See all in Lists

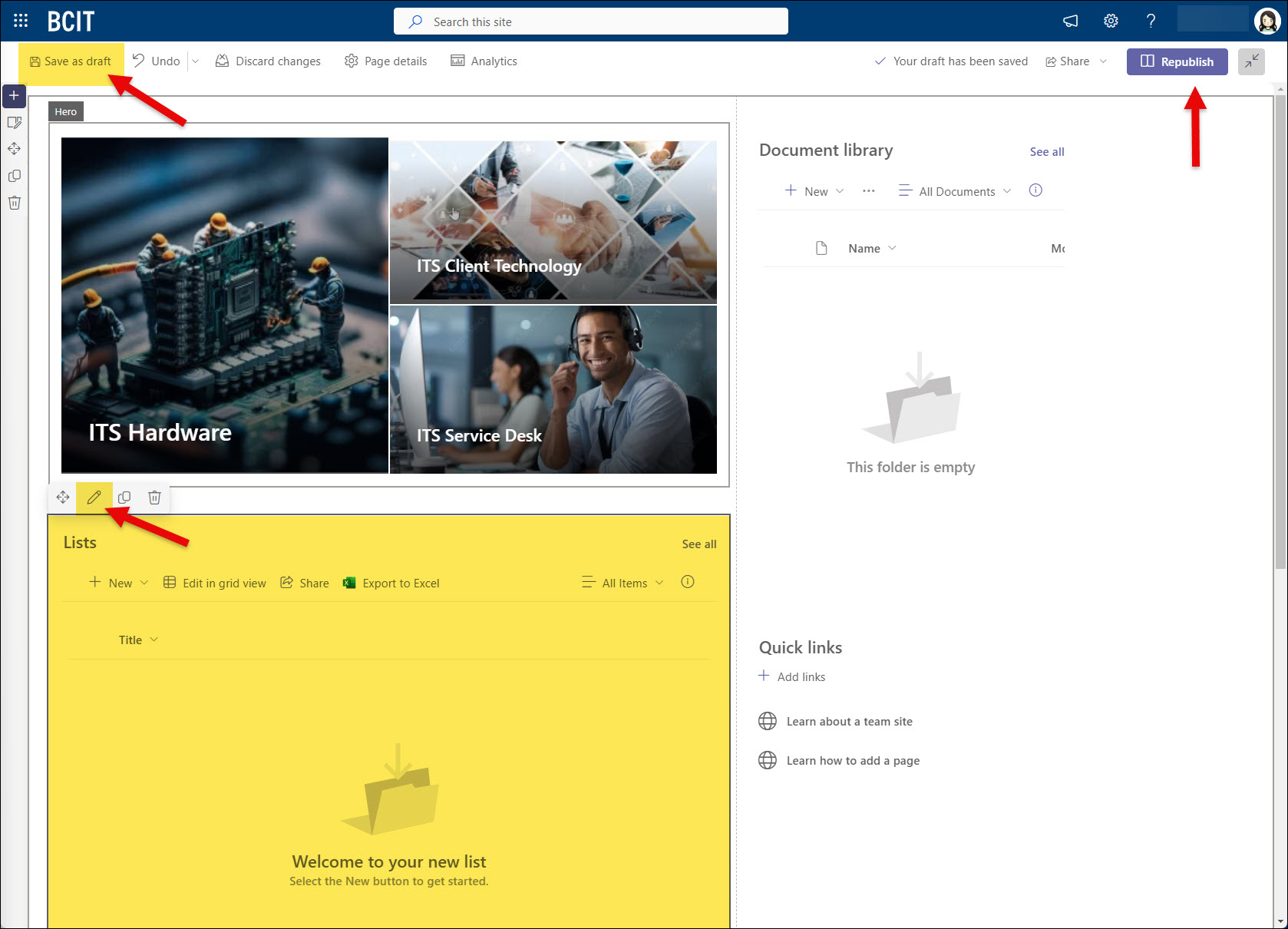699,544
